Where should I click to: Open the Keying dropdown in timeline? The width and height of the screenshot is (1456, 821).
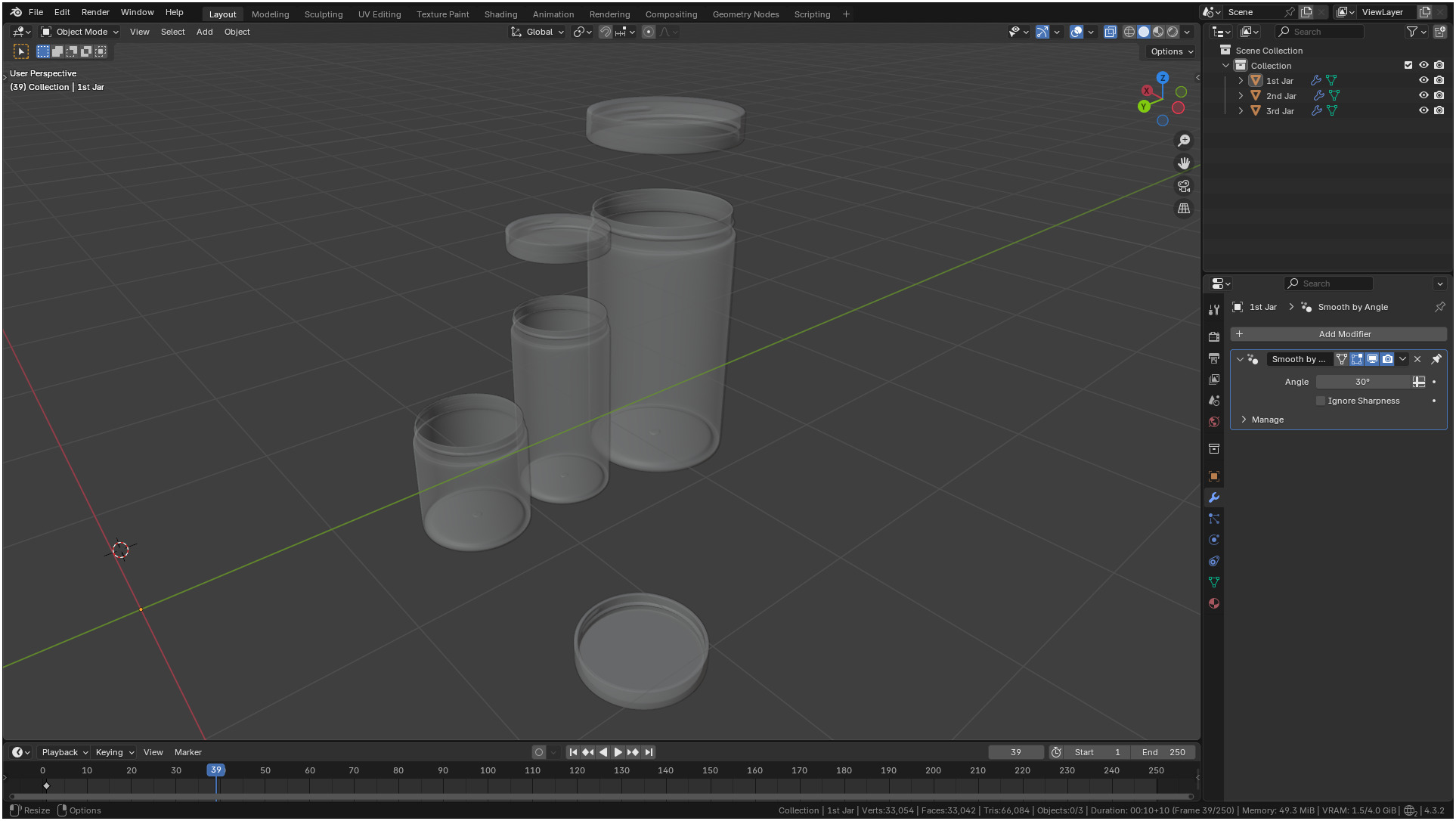click(x=114, y=752)
